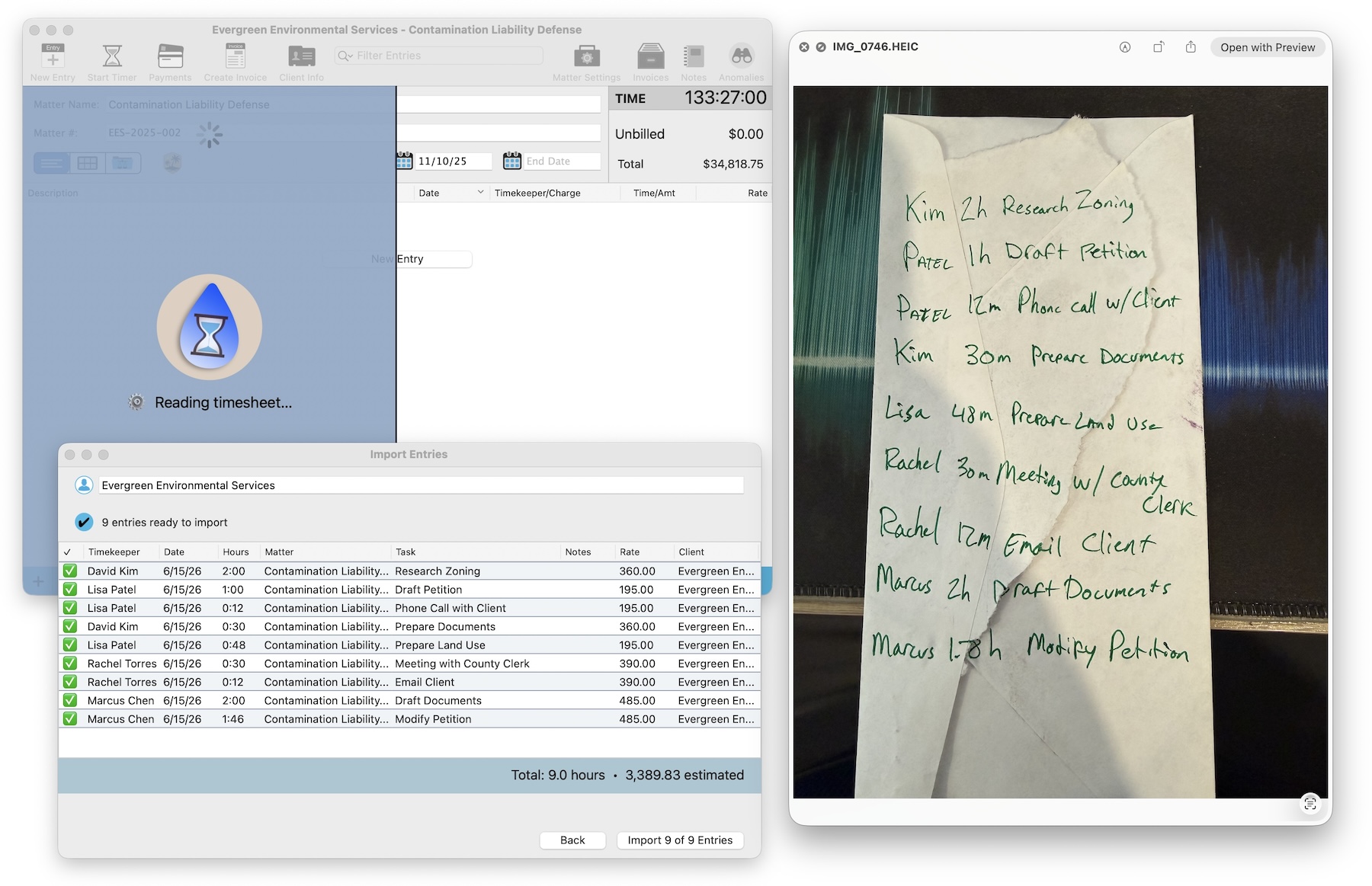Click the search magnifier in Filter Entries

click(x=344, y=56)
